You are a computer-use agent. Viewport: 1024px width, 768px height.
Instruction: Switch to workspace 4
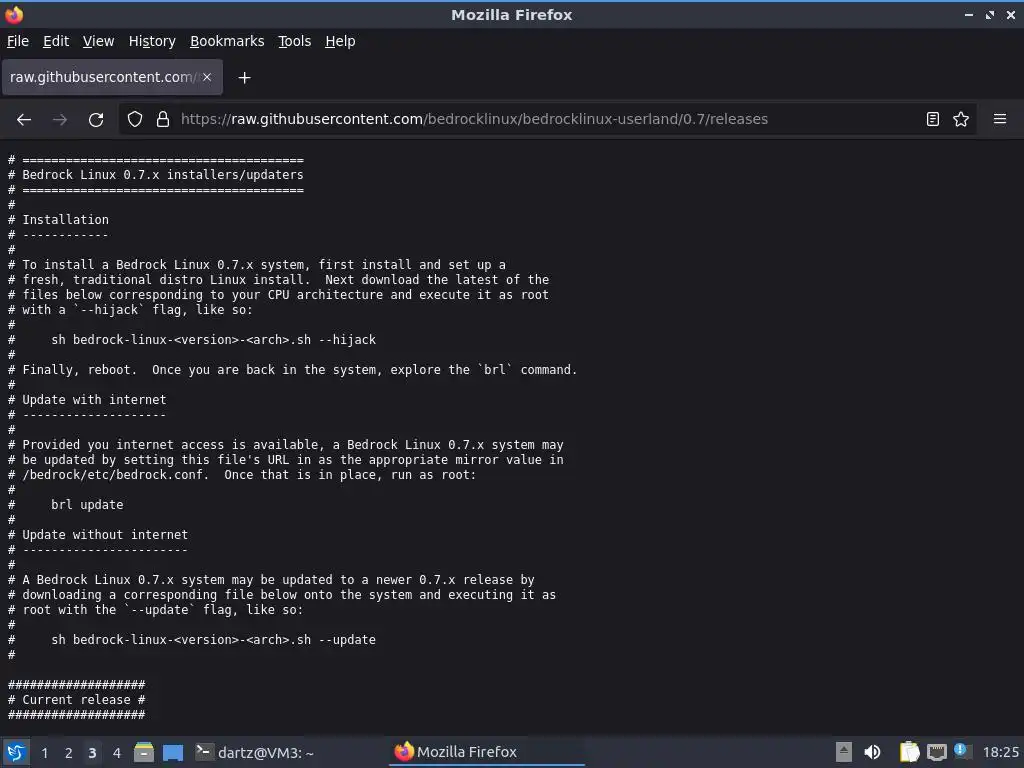coord(116,753)
